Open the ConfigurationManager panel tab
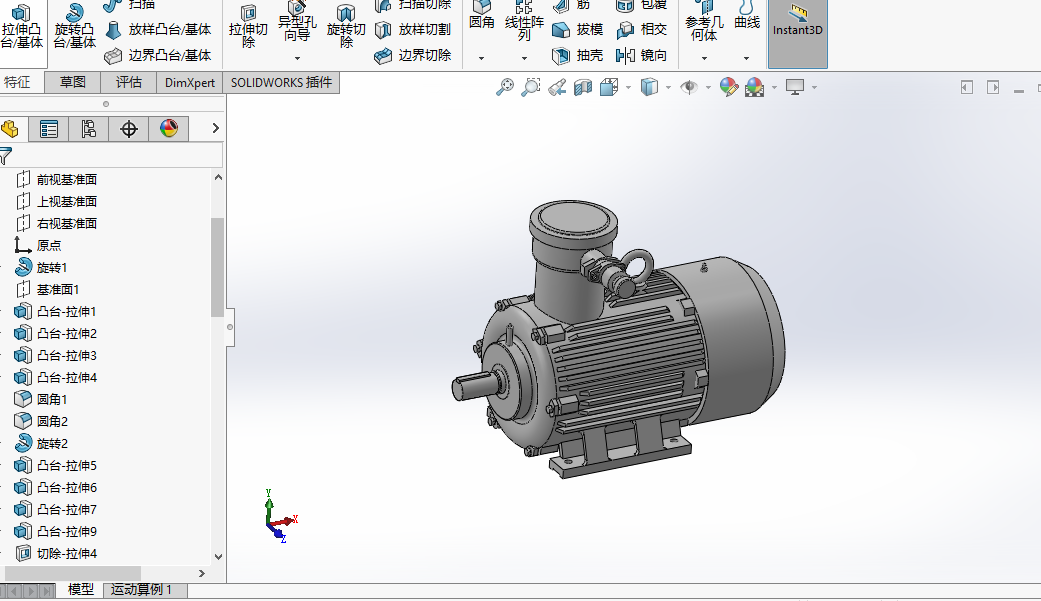This screenshot has height=601, width=1041. point(88,128)
